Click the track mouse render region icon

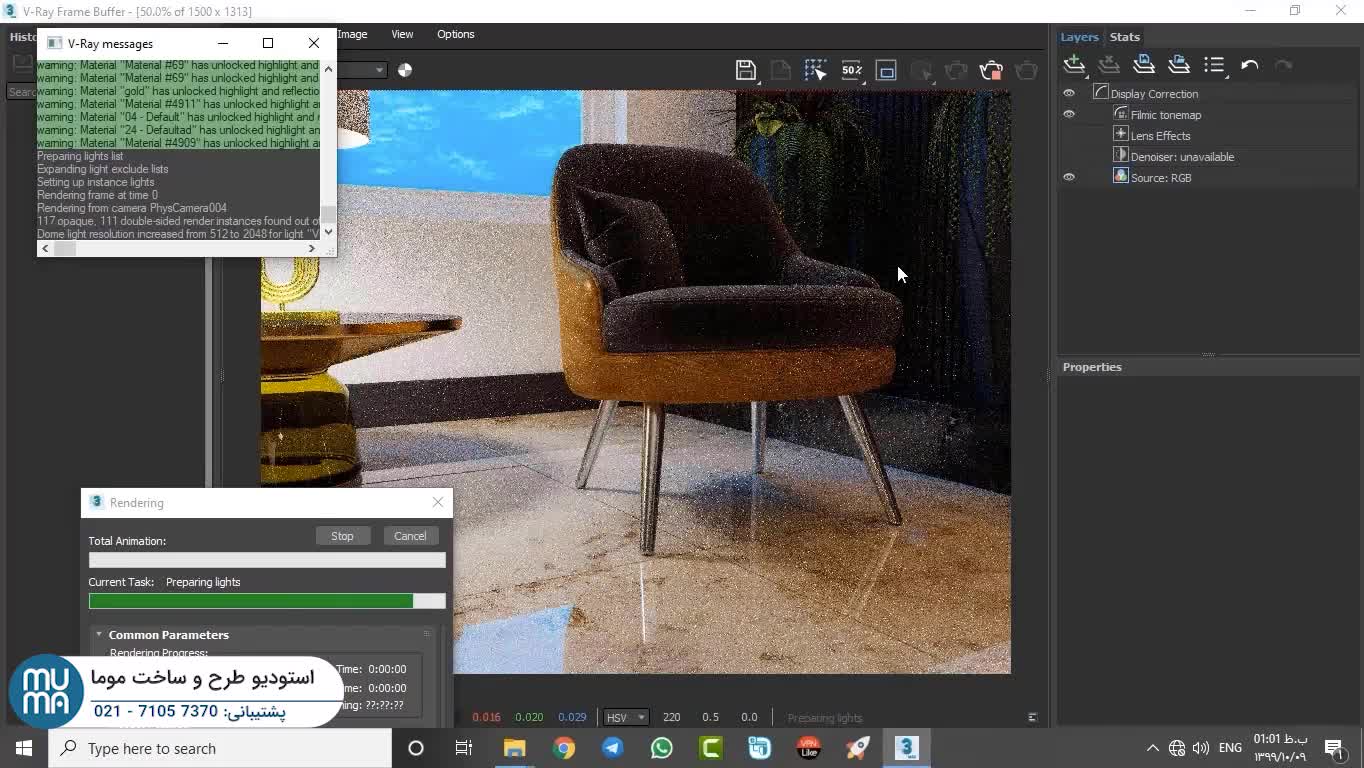point(815,70)
